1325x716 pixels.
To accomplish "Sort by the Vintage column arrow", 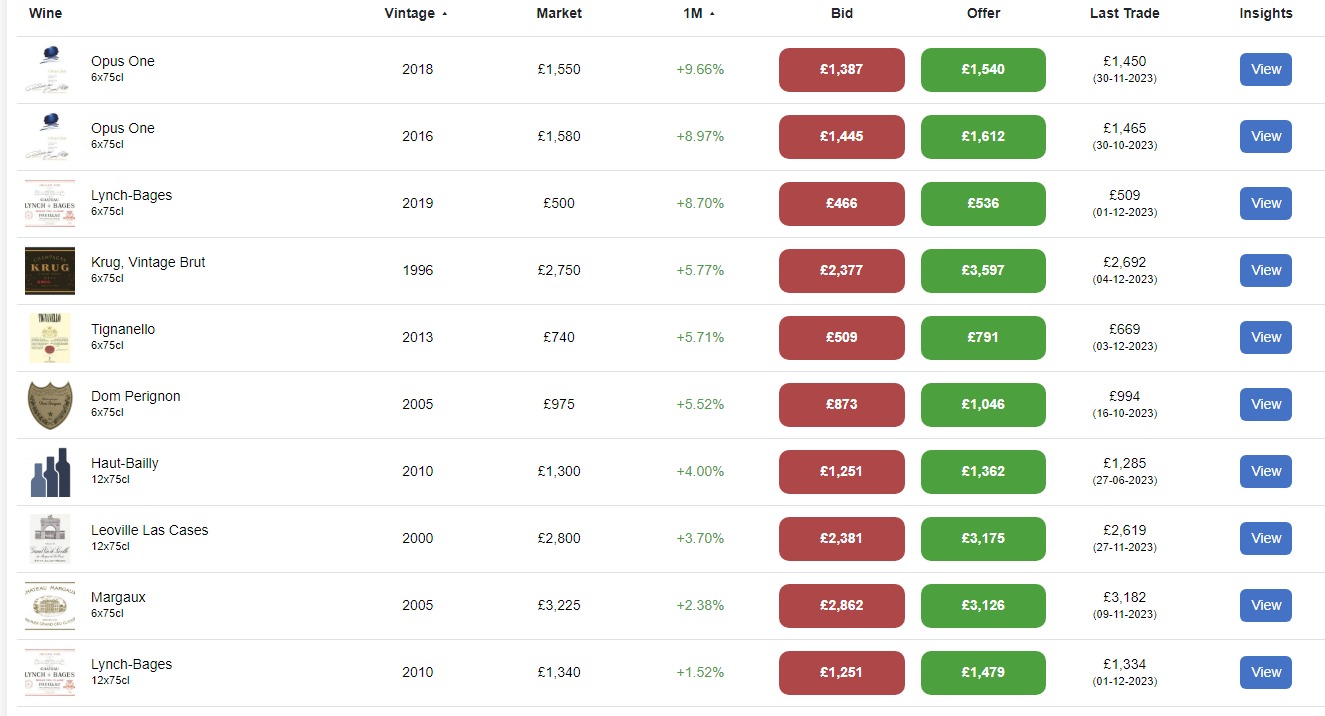I will pos(444,14).
